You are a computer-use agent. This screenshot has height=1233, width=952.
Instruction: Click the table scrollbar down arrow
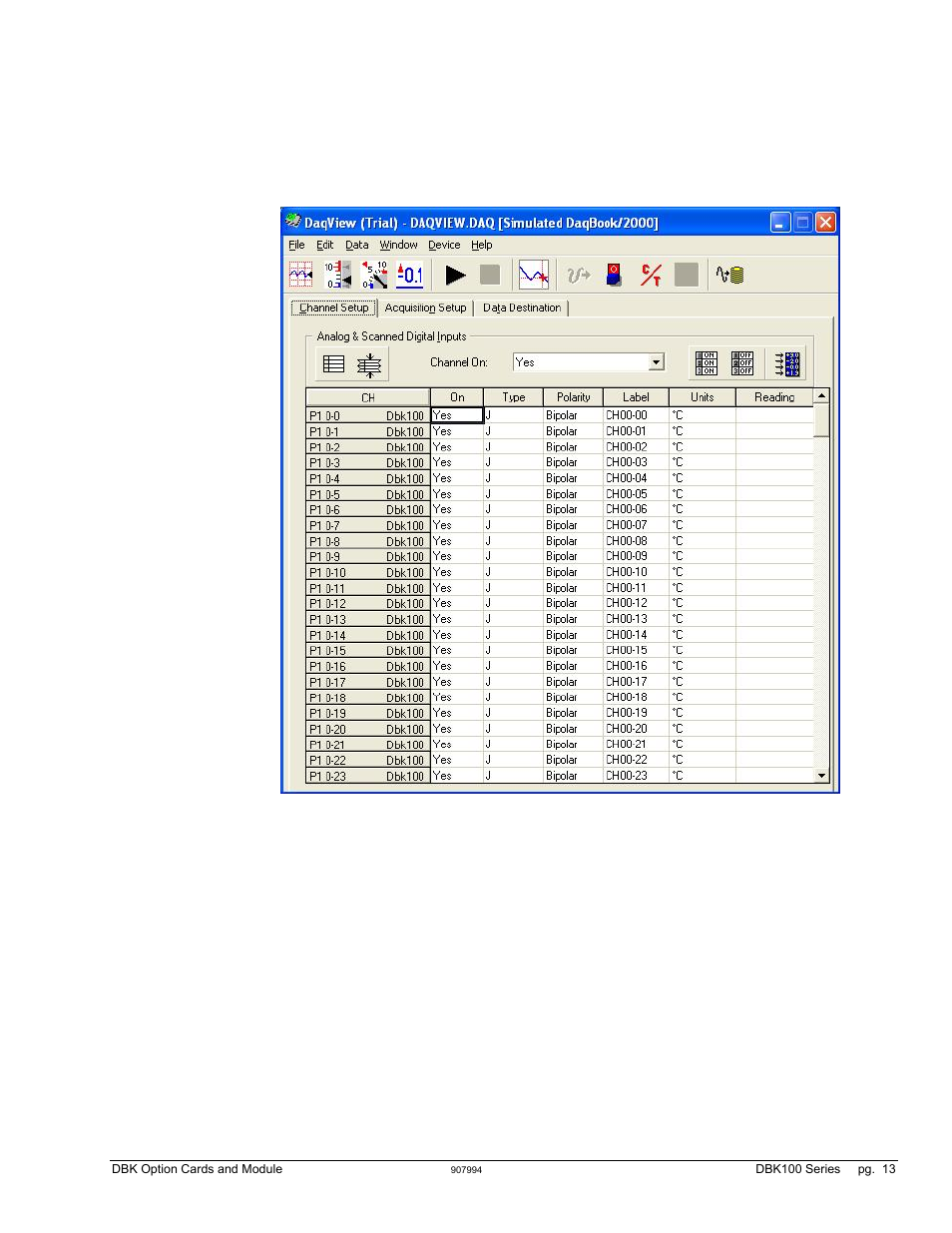point(821,776)
